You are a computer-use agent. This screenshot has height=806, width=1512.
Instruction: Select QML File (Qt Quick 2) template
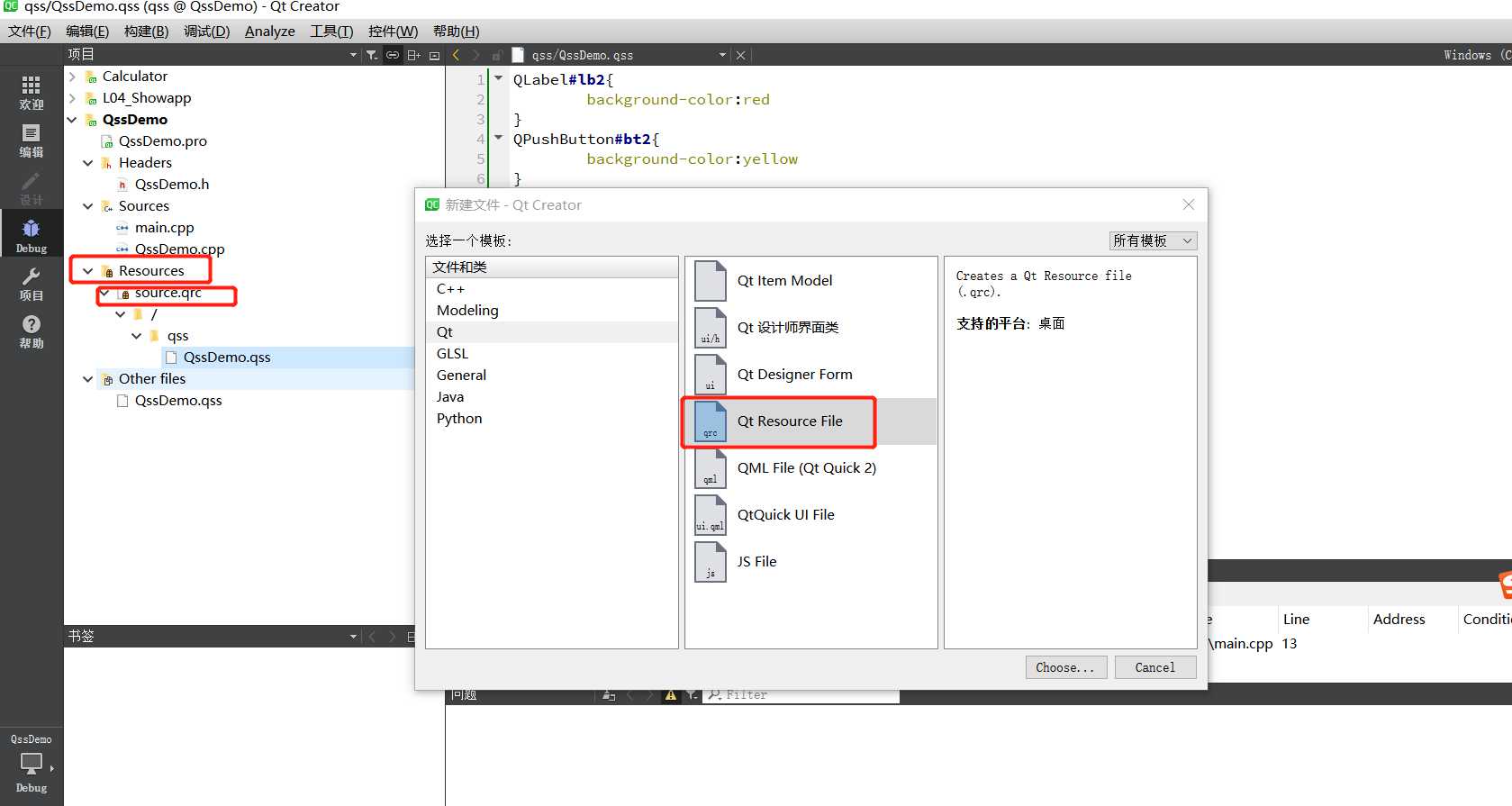[810, 468]
